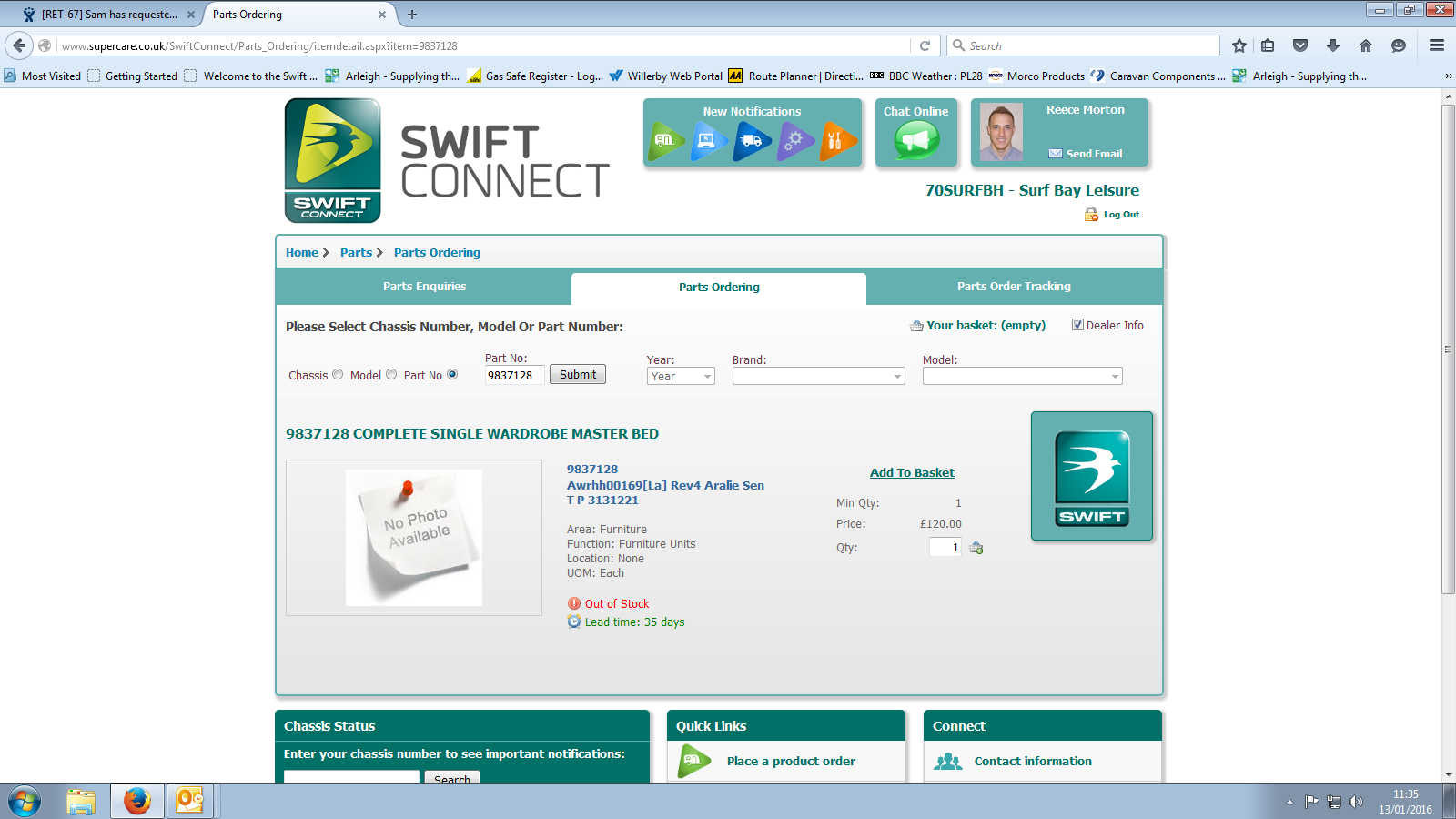Viewport: 1456px width, 819px height.
Task: Go to Home in the breadcrumb
Action: 302,253
